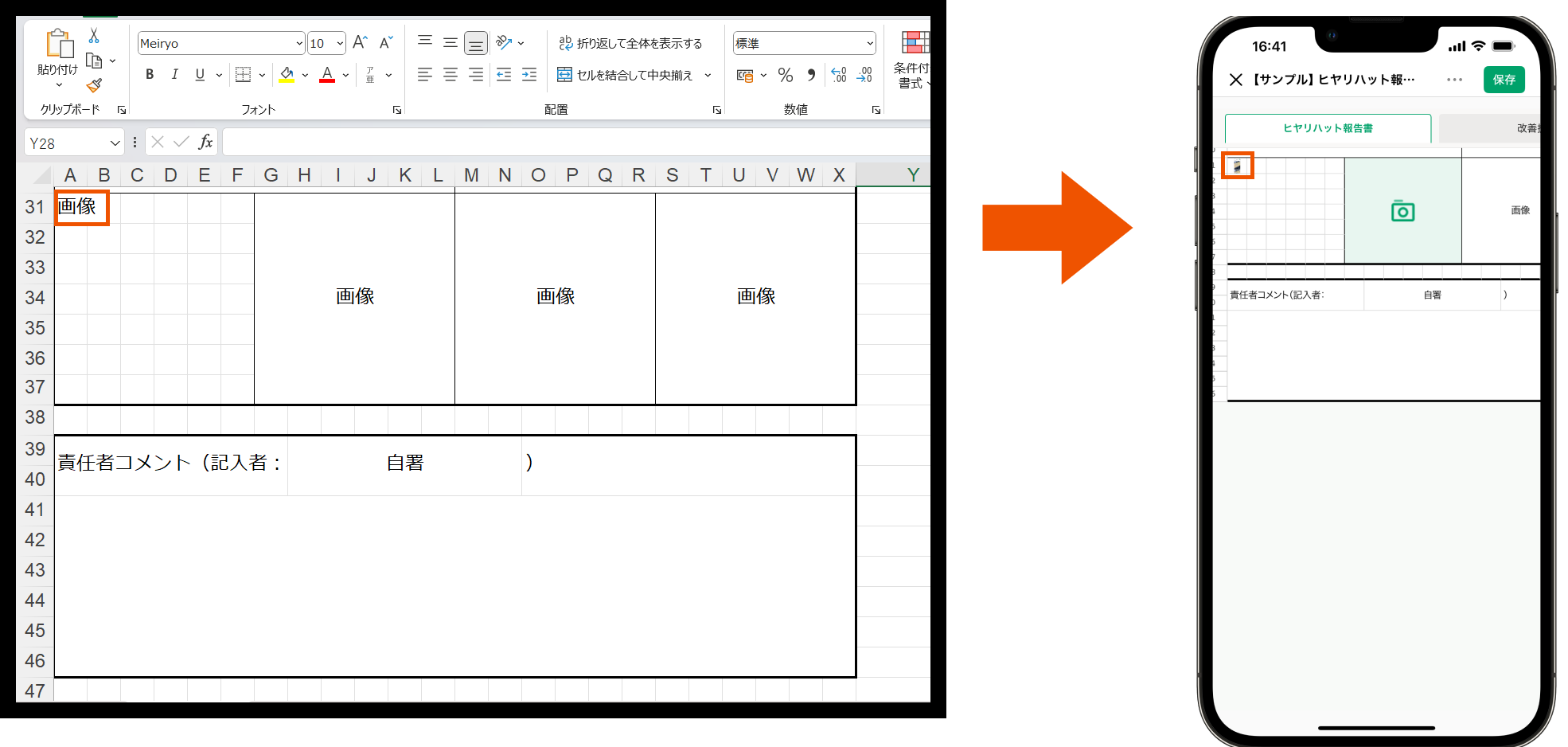This screenshot has height=747, width=1568.
Task: Open the Format Painter tool
Action: 93,85
